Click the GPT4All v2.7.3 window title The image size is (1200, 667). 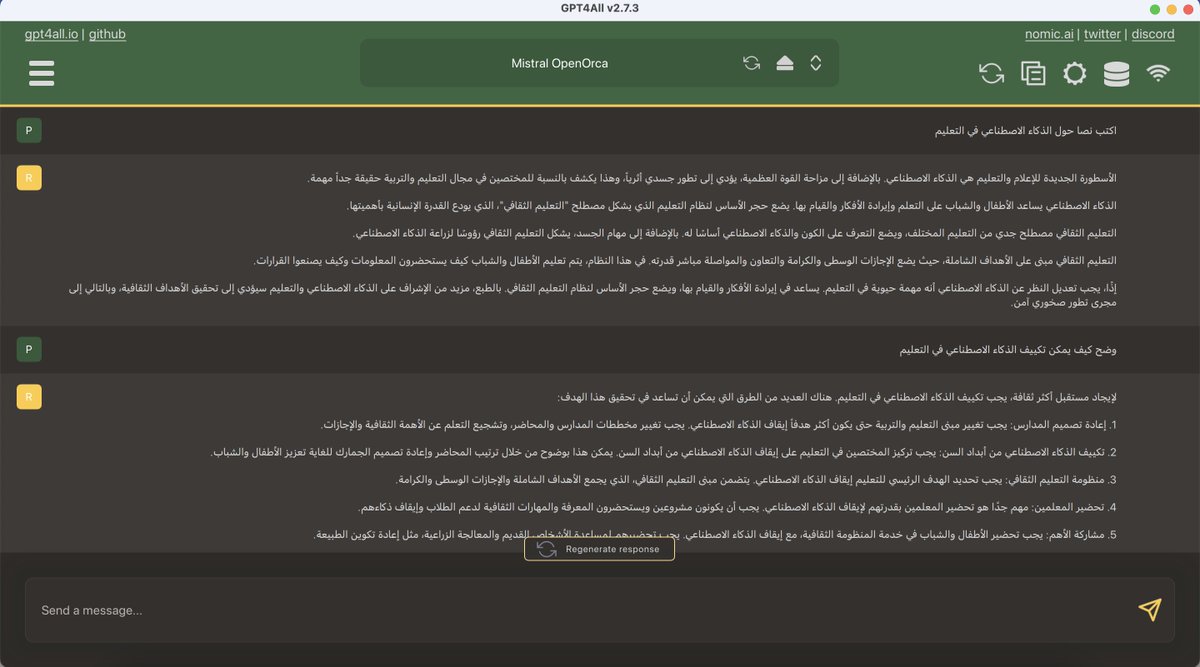(599, 8)
